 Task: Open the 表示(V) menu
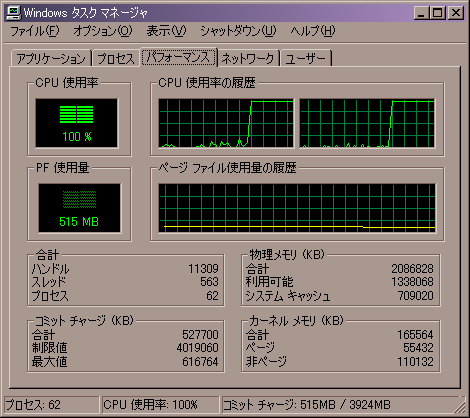pyautogui.click(x=166, y=31)
